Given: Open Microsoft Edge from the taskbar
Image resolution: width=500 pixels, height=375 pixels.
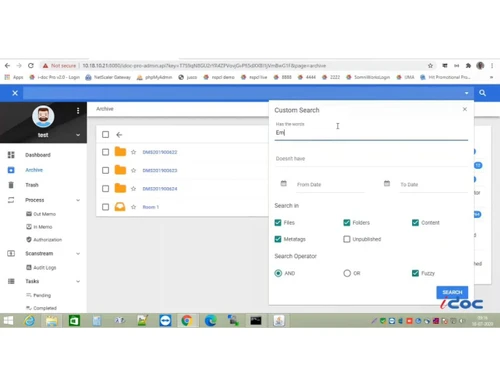Looking at the screenshot, I should 210,321.
